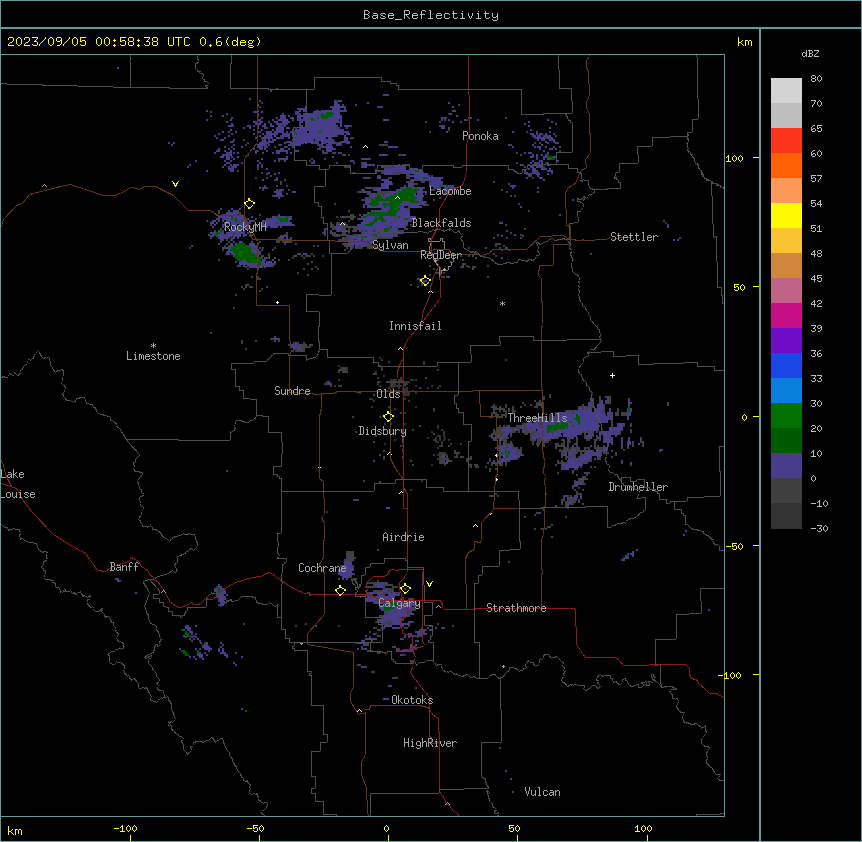Click the purple 36-39 dBZ legend swatch
862x842 pixels.
786,341
